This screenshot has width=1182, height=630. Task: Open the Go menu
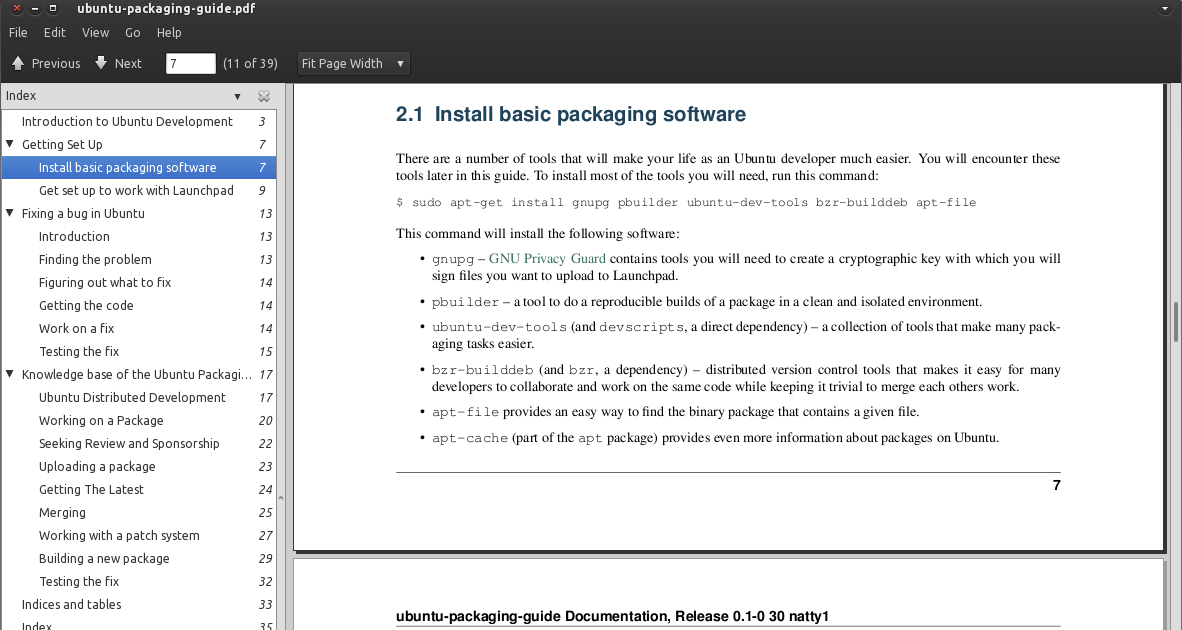pyautogui.click(x=133, y=32)
